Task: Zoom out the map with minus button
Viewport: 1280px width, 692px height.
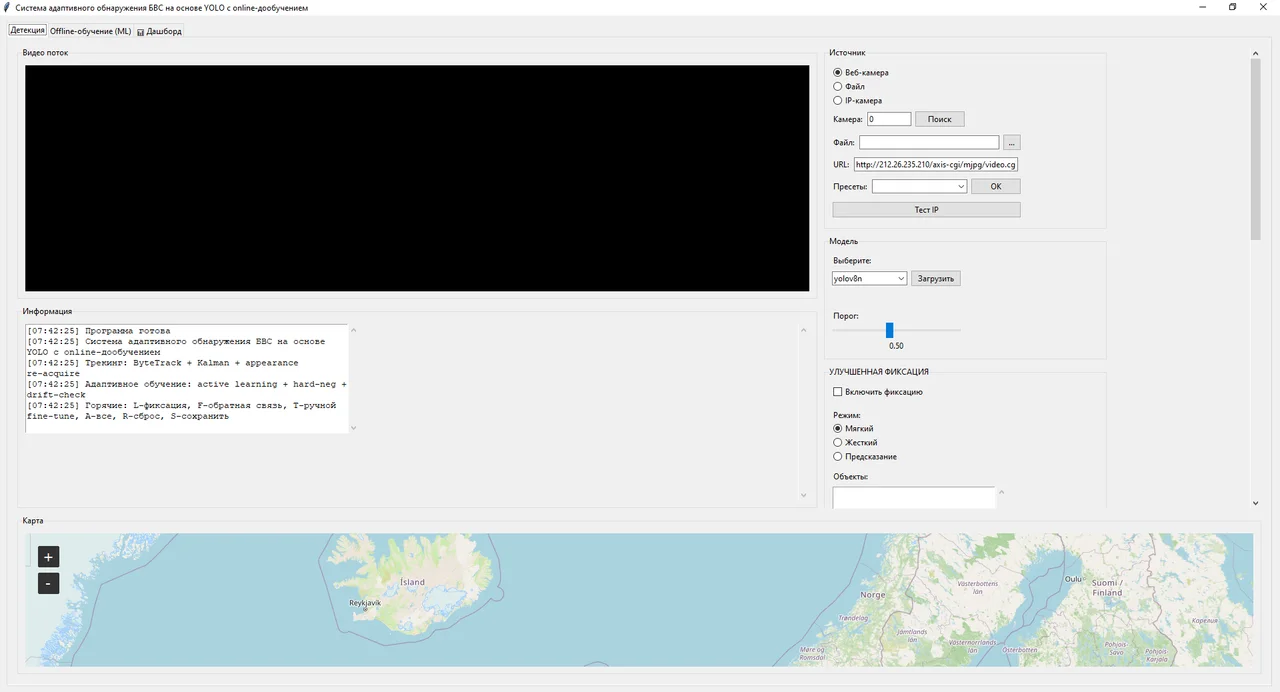Action: [48, 583]
